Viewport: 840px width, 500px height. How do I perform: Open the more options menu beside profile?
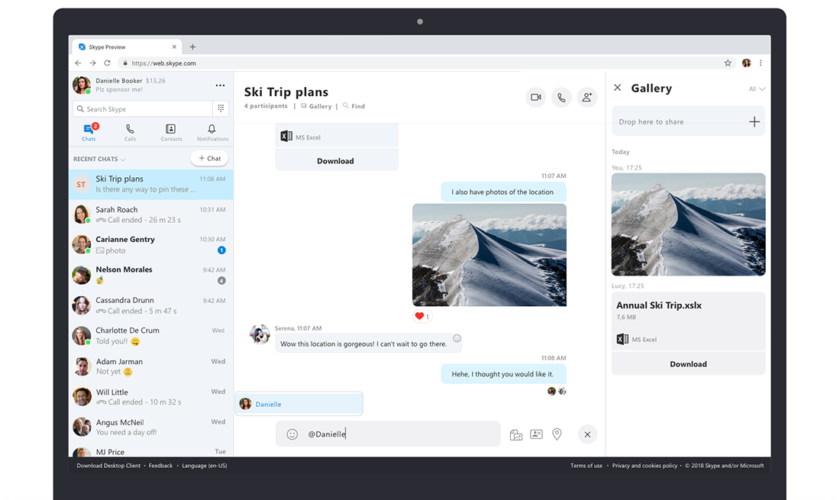point(220,85)
